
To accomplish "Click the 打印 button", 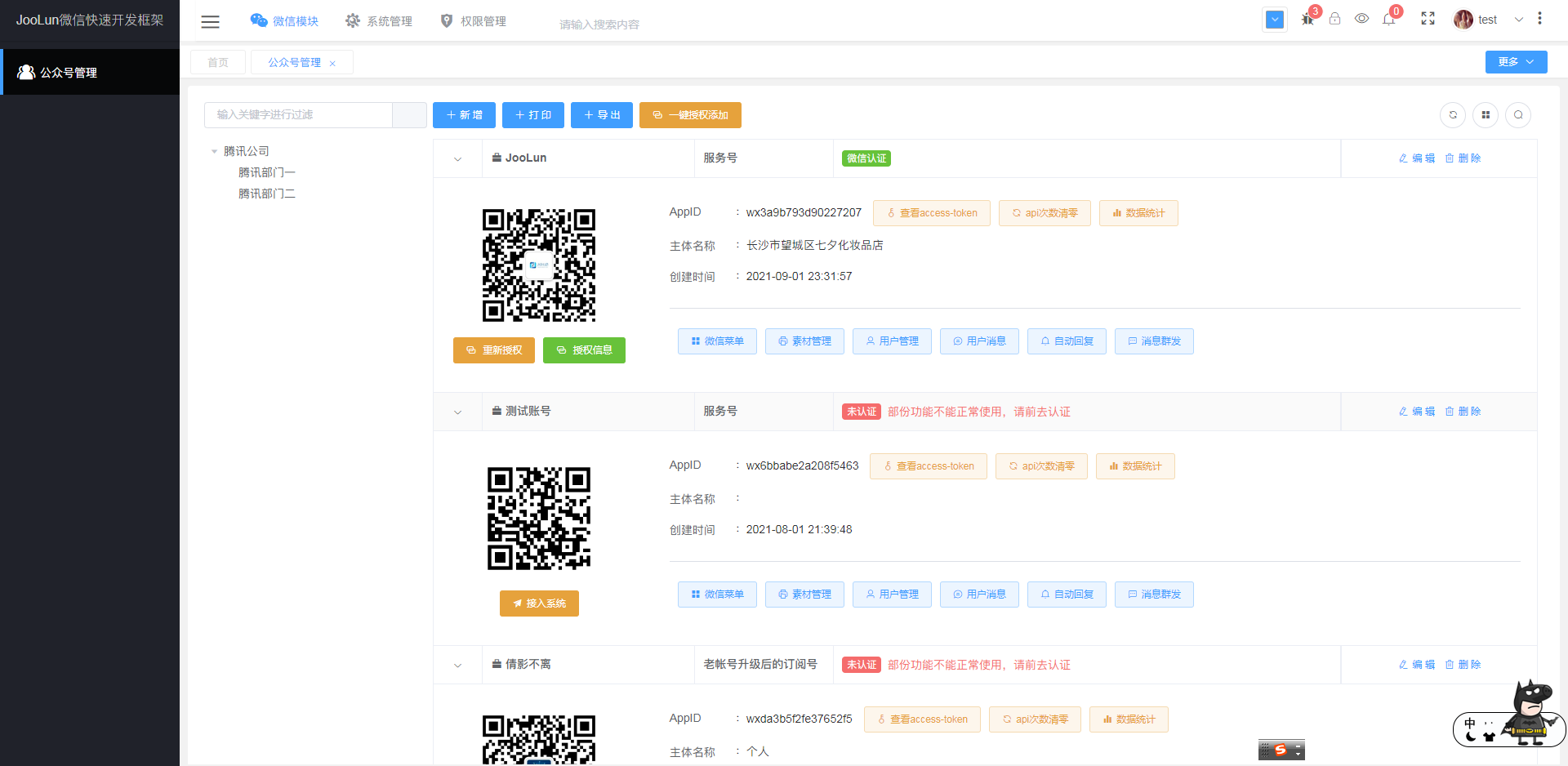I will pos(533,115).
